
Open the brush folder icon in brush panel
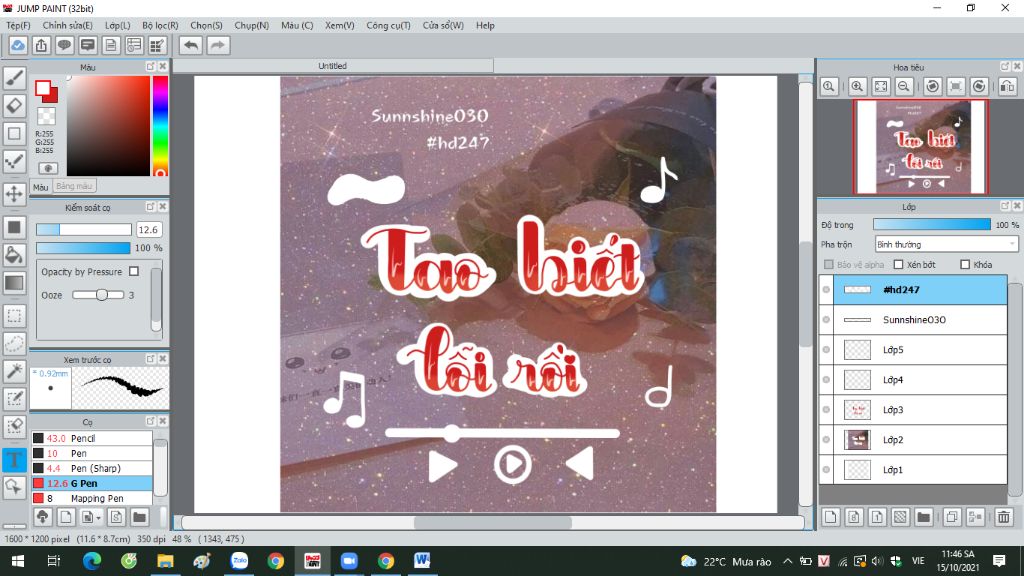[139, 517]
